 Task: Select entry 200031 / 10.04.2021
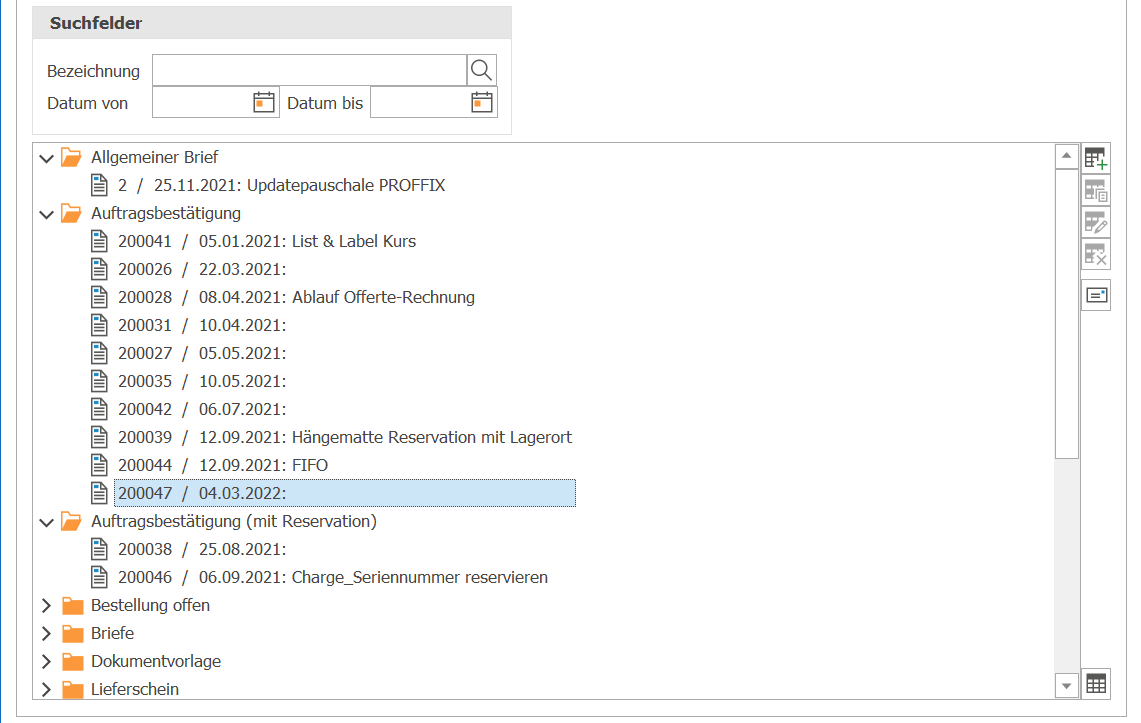pos(202,325)
